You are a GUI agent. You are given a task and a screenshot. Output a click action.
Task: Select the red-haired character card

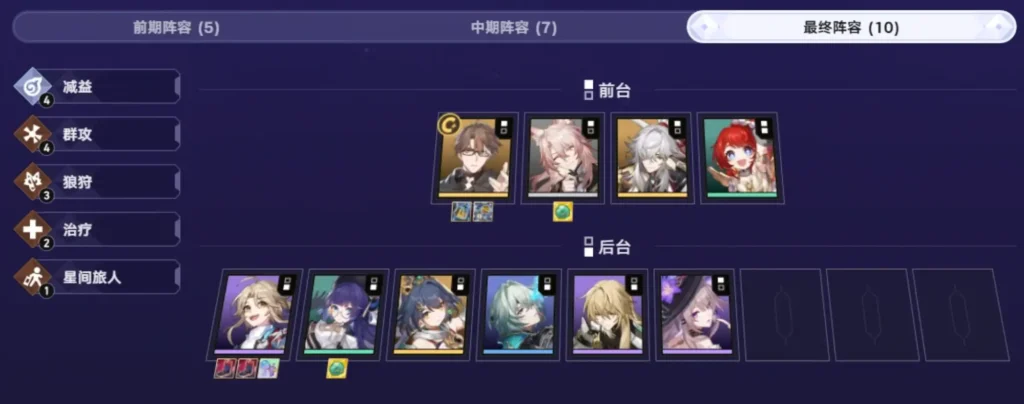[740, 158]
